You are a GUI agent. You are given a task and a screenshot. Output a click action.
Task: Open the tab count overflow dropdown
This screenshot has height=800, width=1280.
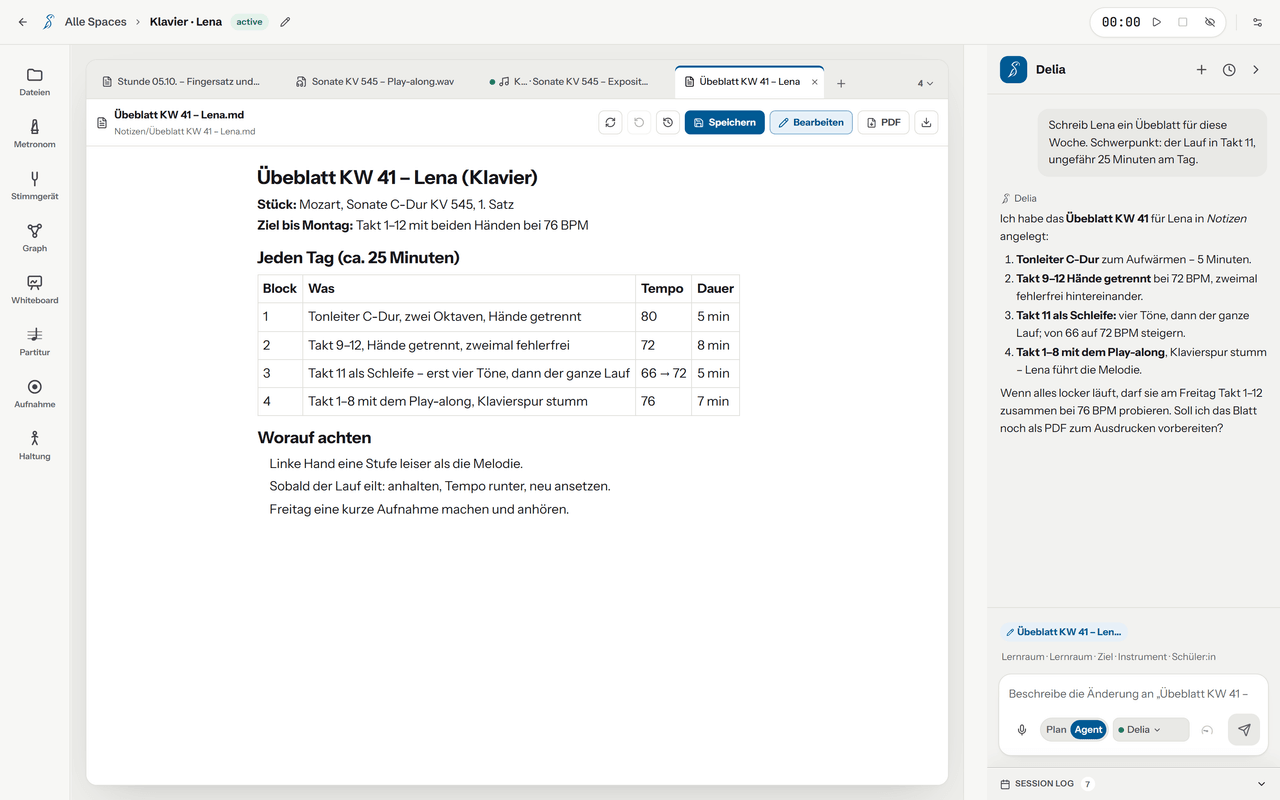point(925,84)
